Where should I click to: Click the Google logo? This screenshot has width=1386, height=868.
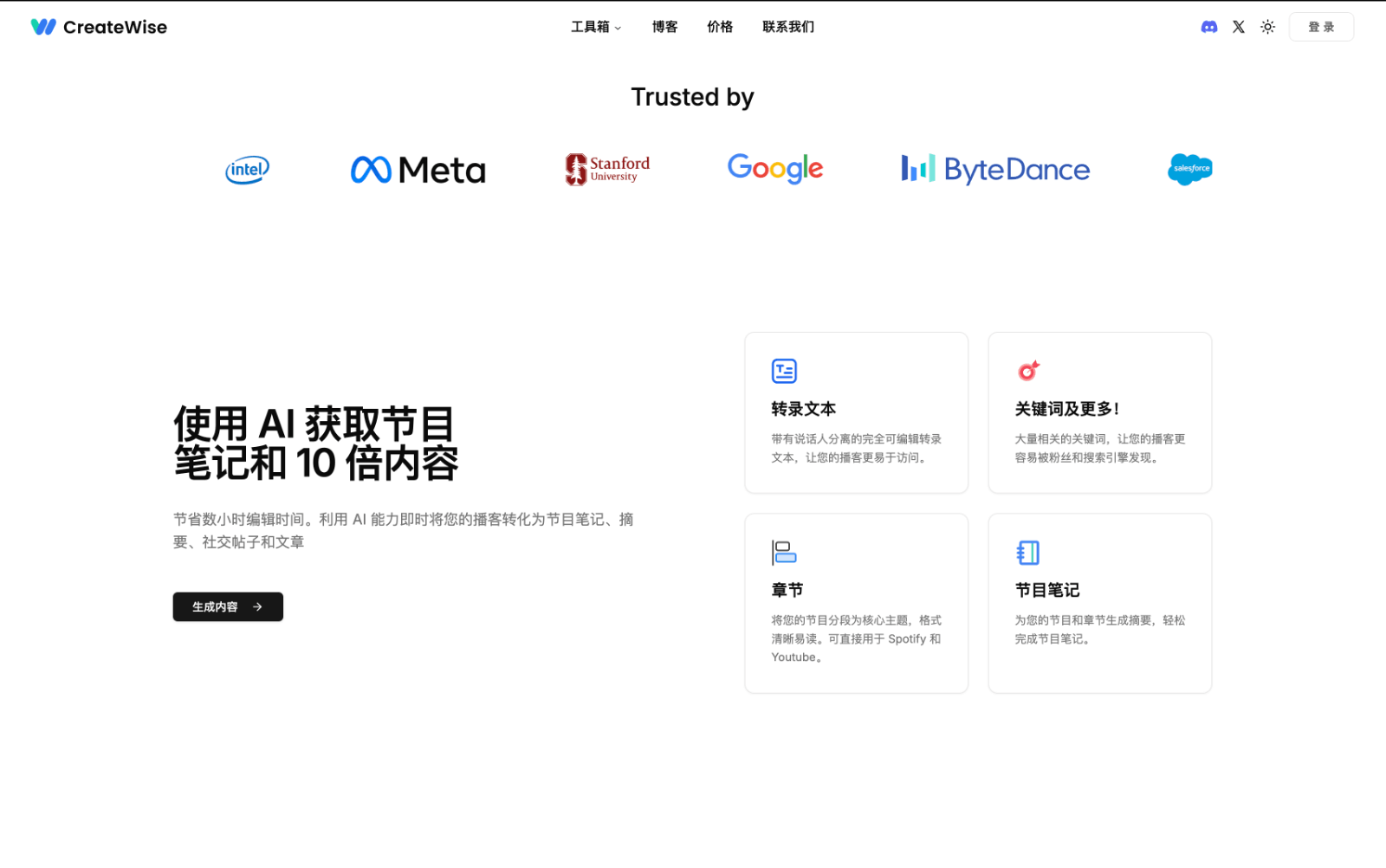click(775, 169)
